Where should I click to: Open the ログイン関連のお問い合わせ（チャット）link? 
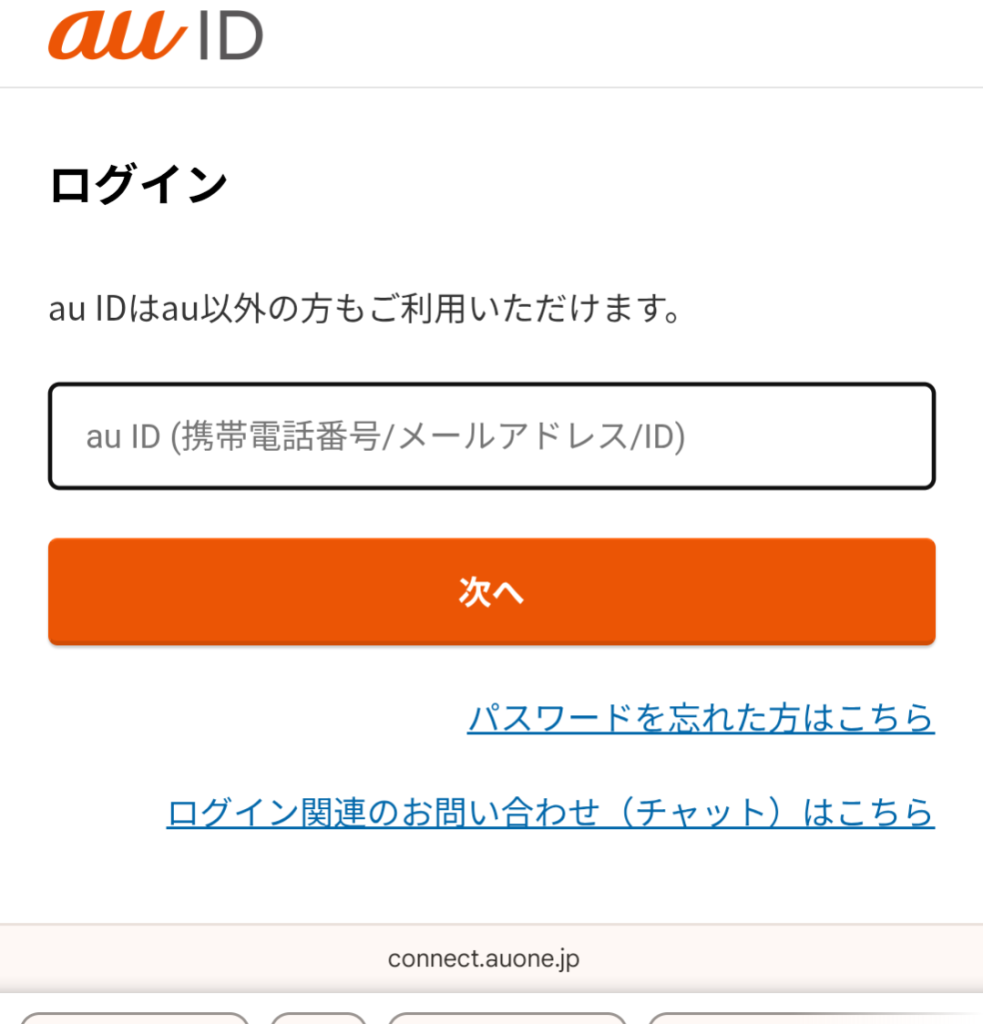click(550, 812)
